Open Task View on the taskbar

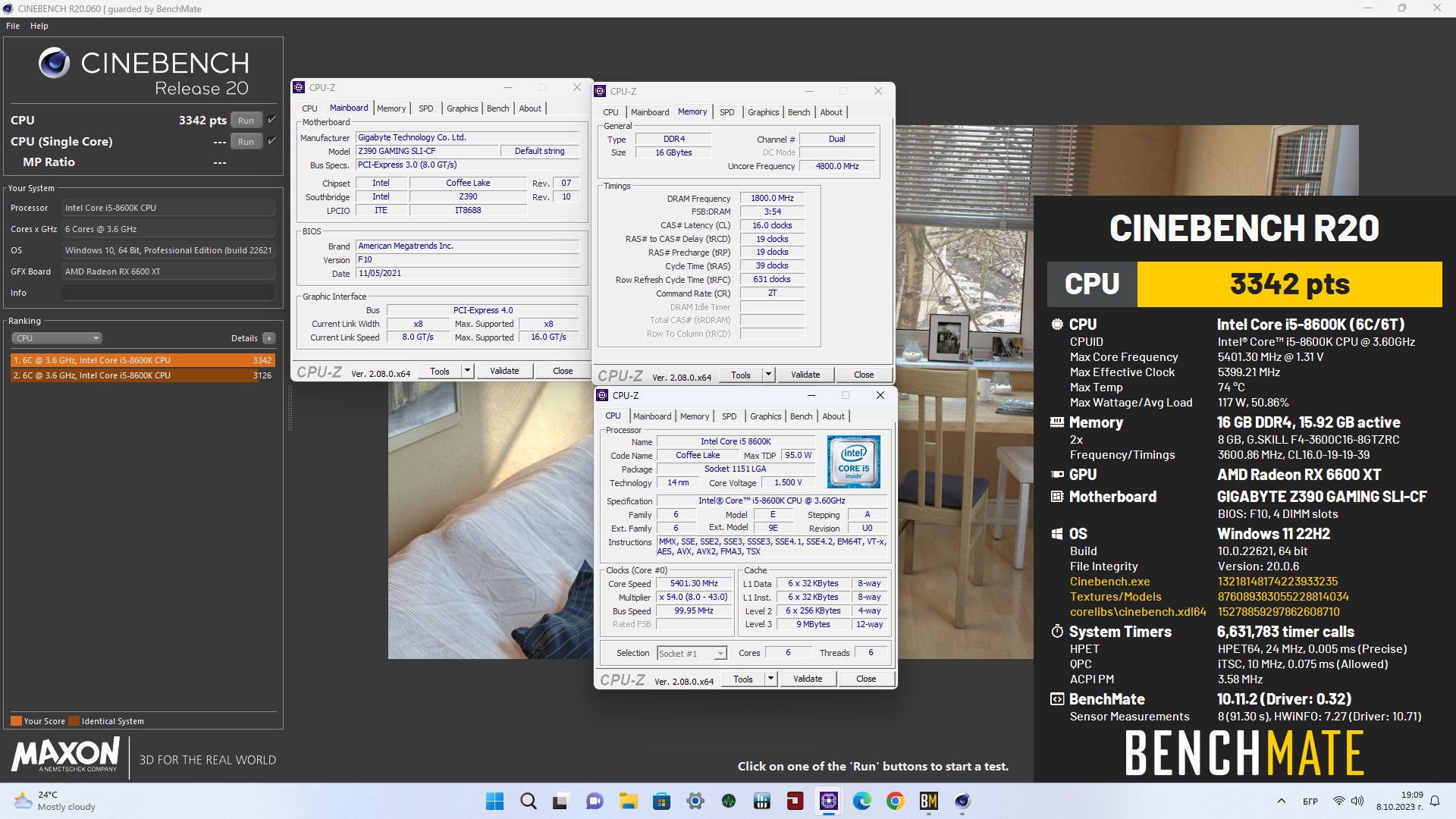click(561, 801)
